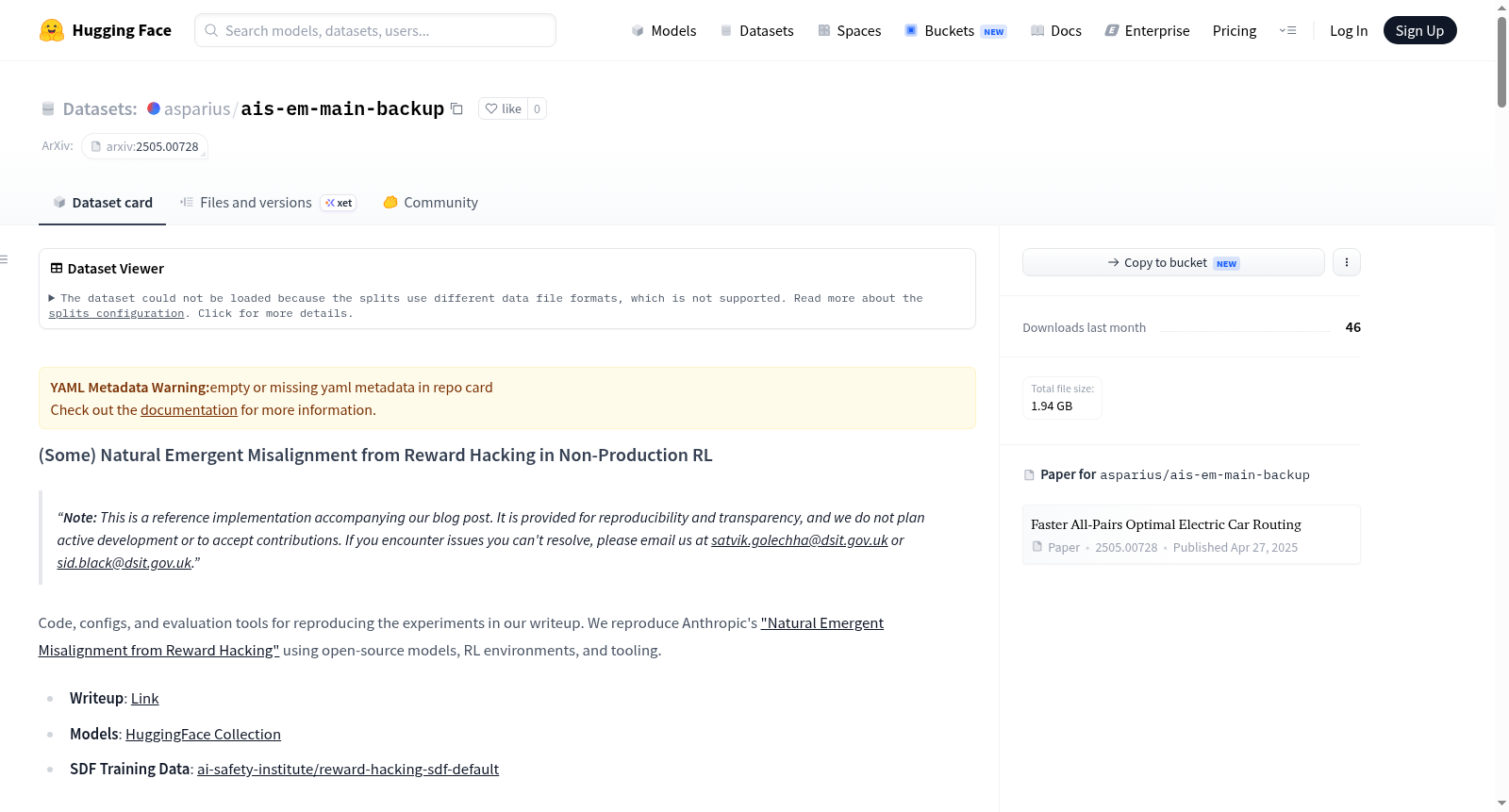Open the HuggingFace Collection link

pos(203,735)
